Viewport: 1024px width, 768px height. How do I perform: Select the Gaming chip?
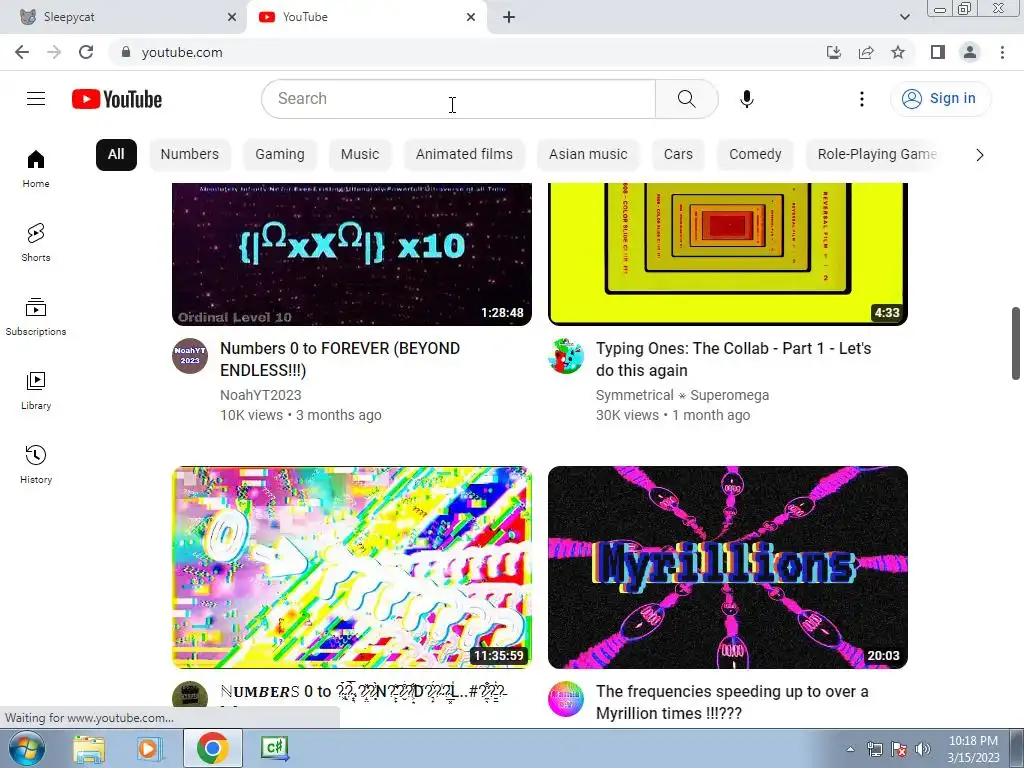pos(280,155)
